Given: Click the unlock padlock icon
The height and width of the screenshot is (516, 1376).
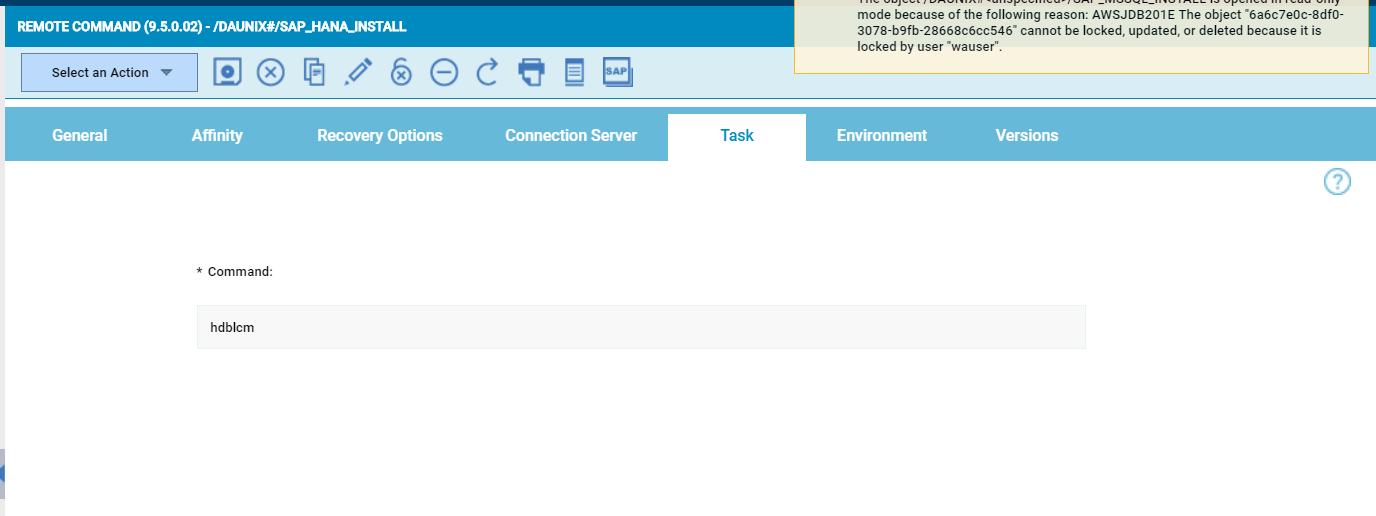Looking at the screenshot, I should (401, 72).
